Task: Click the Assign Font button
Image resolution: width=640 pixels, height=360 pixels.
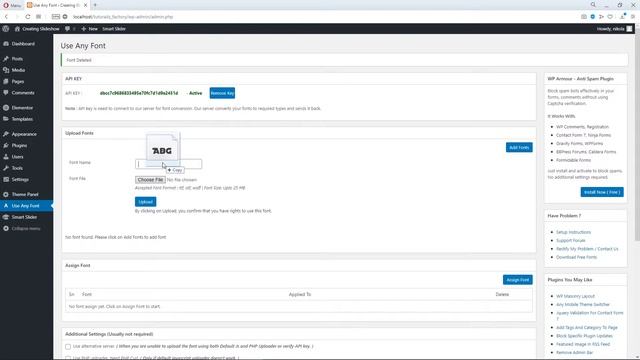Action: click(x=518, y=280)
